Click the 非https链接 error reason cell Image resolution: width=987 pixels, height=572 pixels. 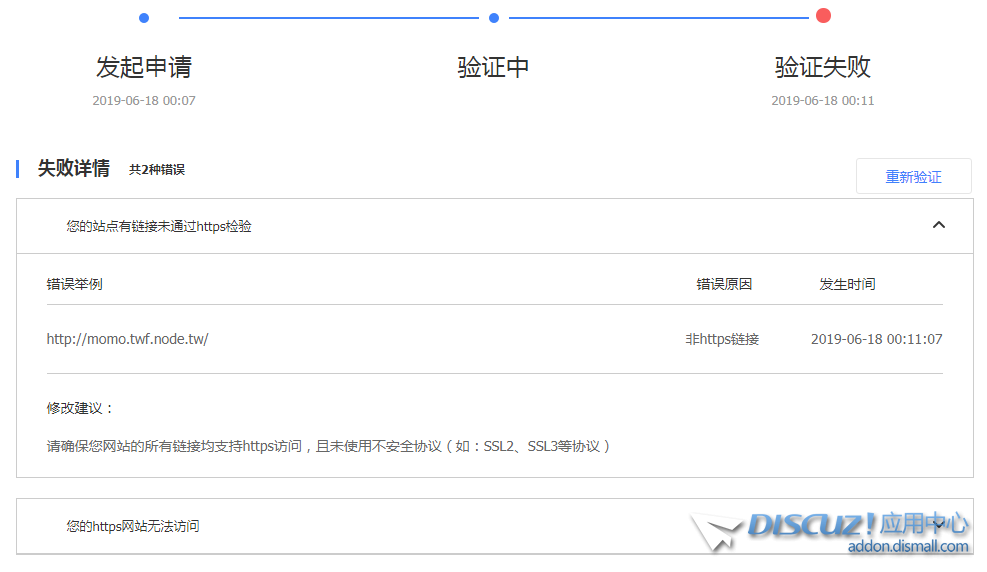pyautogui.click(x=722, y=339)
